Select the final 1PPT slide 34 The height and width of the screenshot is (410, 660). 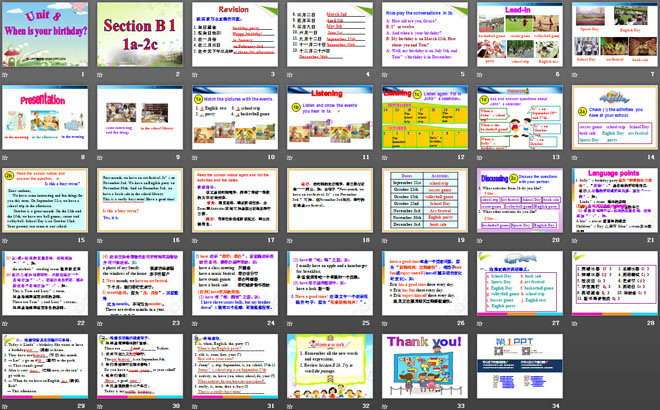(x=519, y=366)
